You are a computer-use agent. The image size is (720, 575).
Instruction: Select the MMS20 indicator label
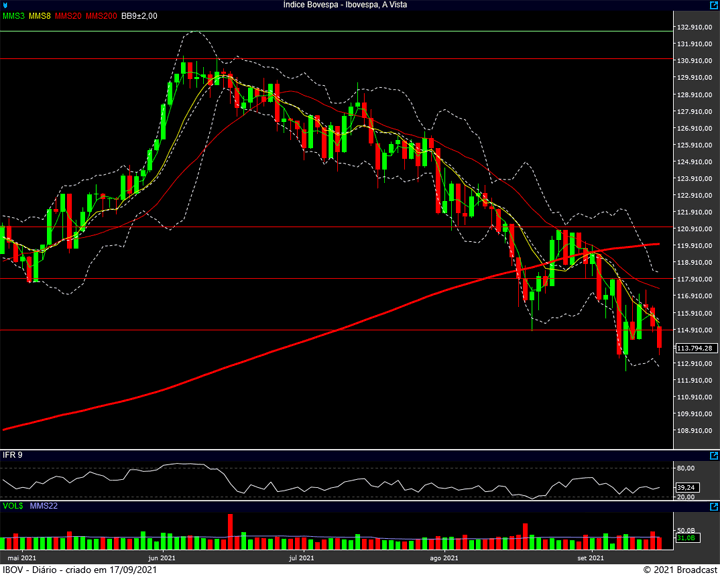click(69, 16)
